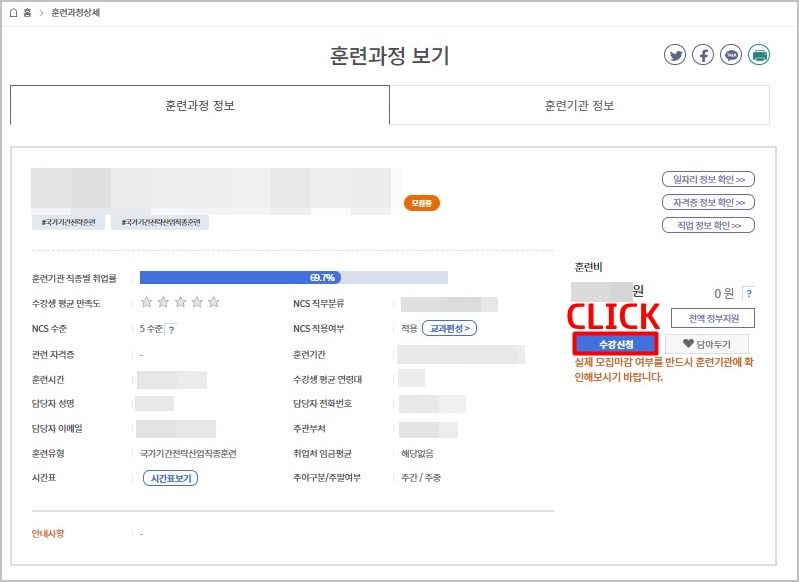Click the 훈련비 heading
799x582 pixels.
click(589, 267)
